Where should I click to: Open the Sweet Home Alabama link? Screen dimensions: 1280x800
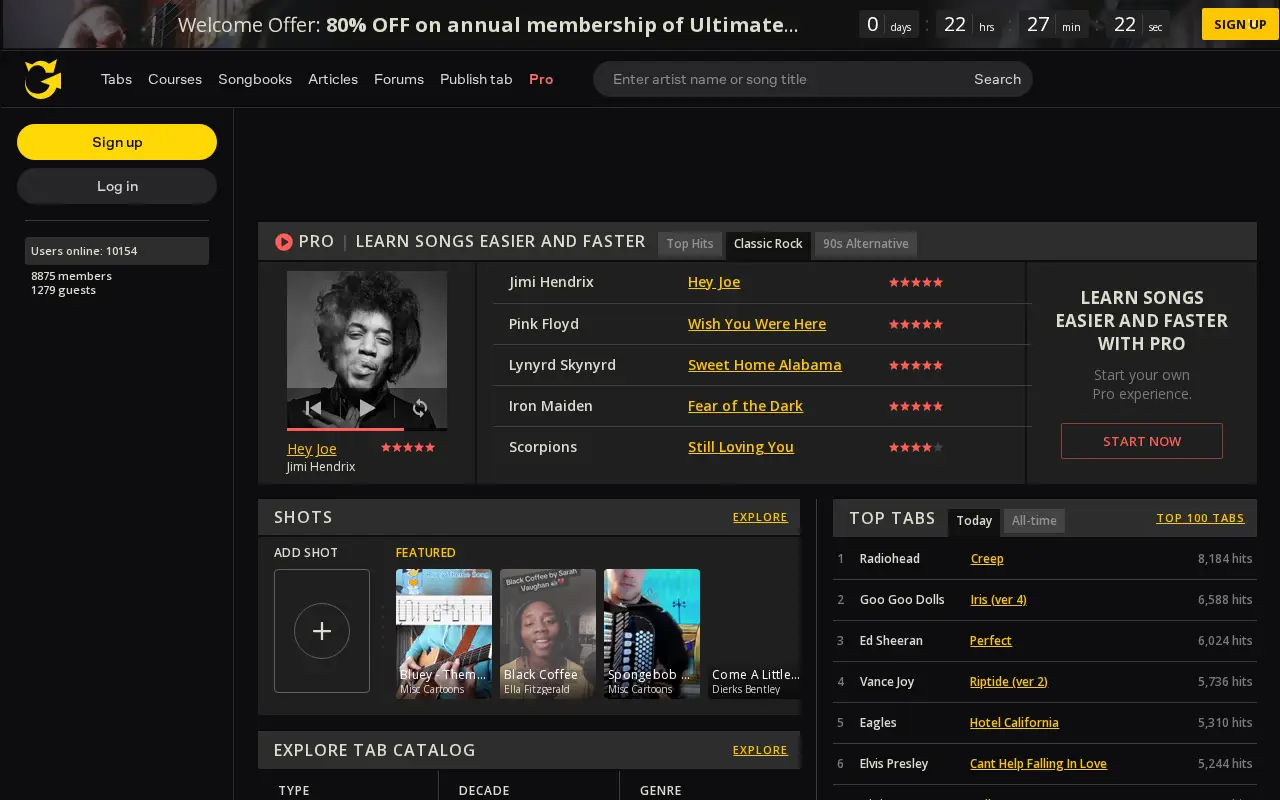tap(765, 365)
